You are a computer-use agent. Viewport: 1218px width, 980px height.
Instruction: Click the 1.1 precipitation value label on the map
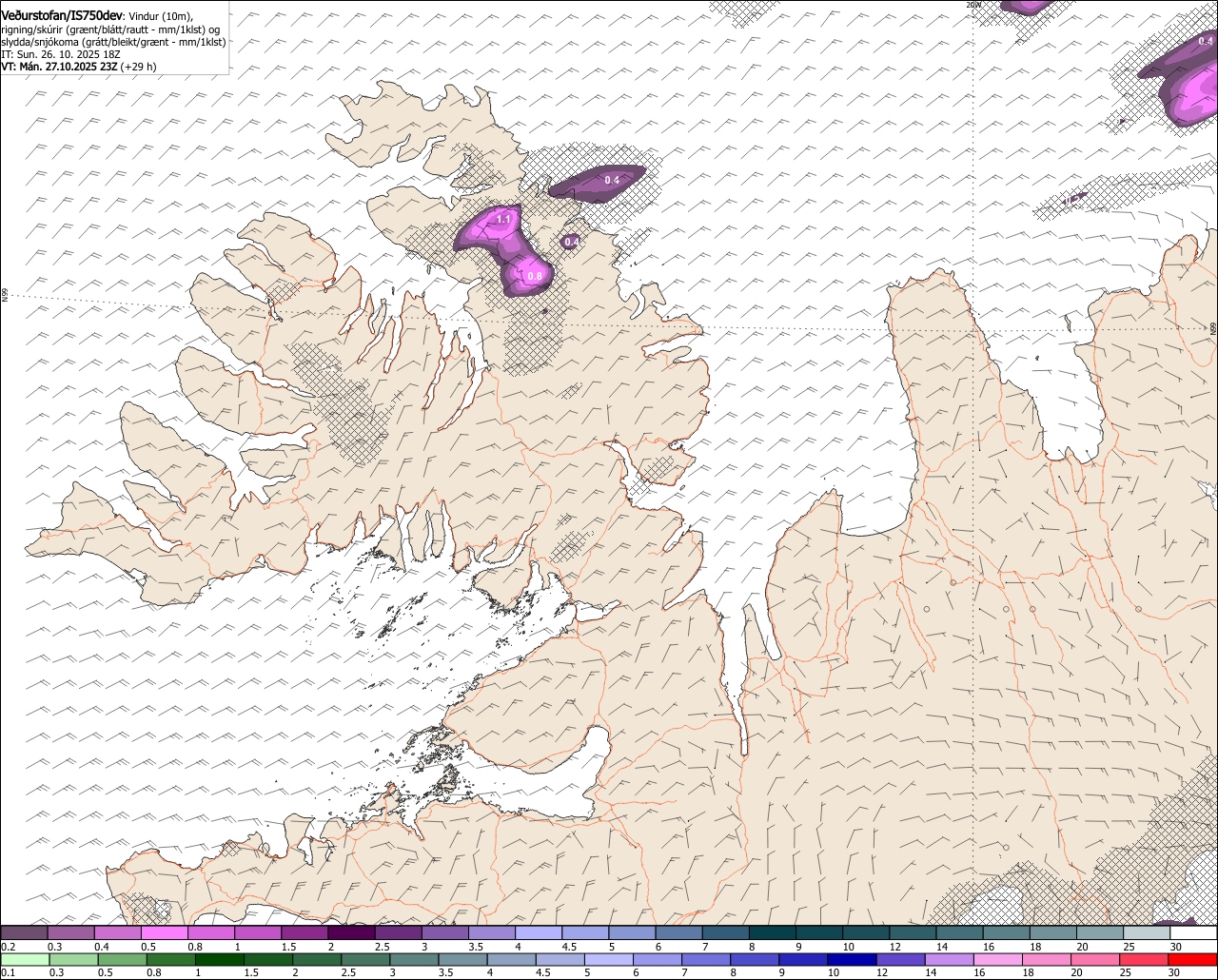(x=504, y=219)
